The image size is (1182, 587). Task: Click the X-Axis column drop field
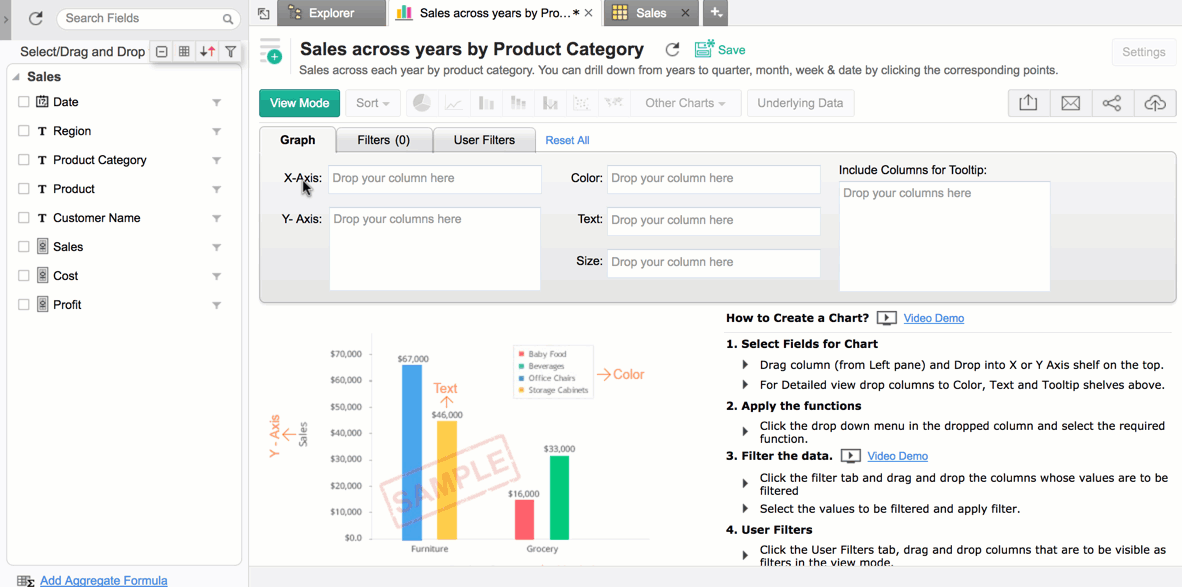click(x=435, y=179)
